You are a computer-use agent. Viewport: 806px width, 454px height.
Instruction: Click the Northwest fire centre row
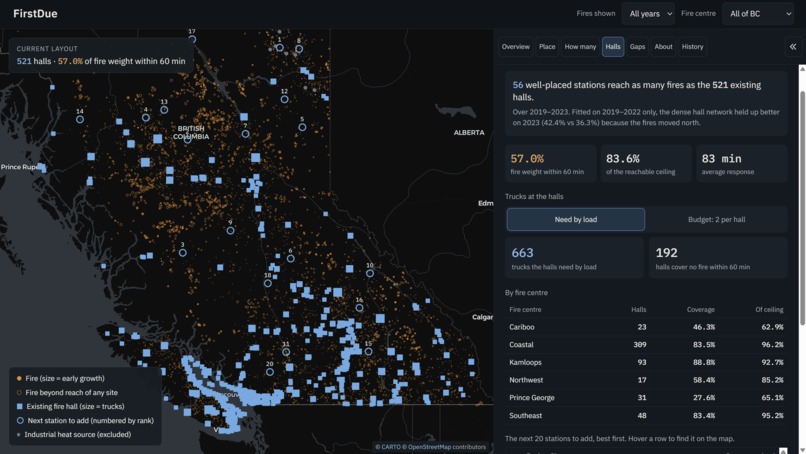pyautogui.click(x=646, y=380)
